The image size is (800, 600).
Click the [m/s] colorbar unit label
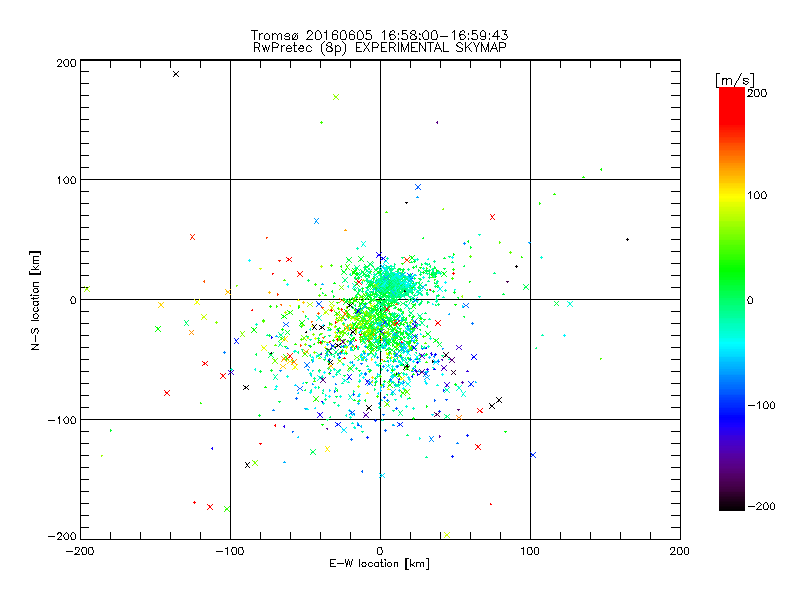pos(734,81)
